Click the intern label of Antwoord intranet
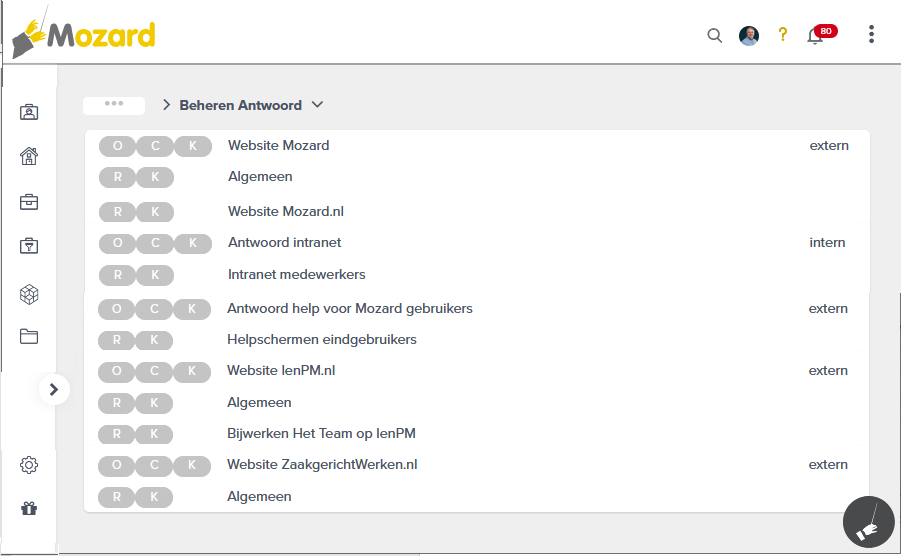 click(827, 242)
